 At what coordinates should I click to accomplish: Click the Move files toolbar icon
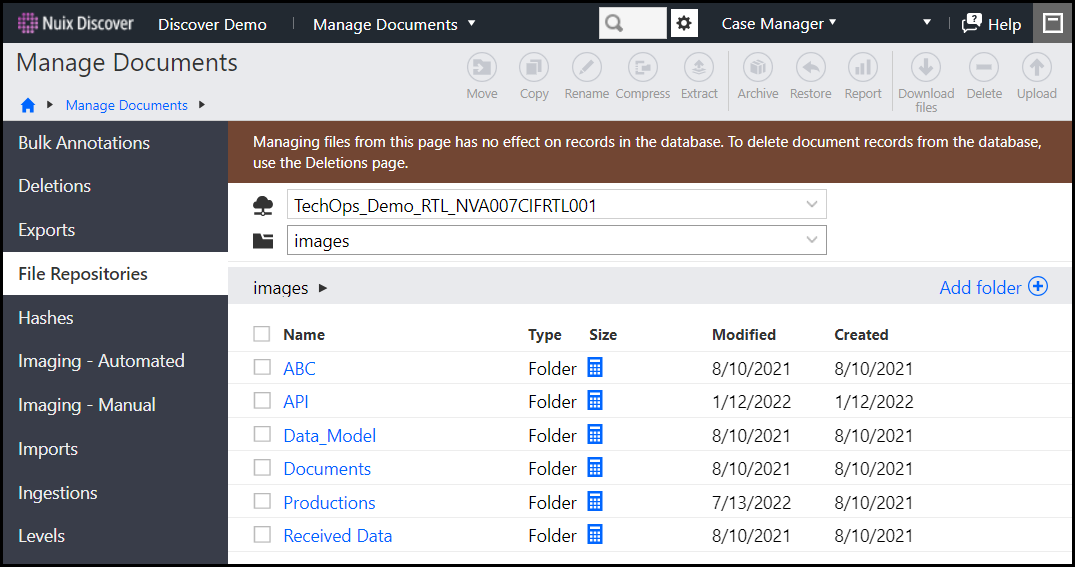click(482, 68)
